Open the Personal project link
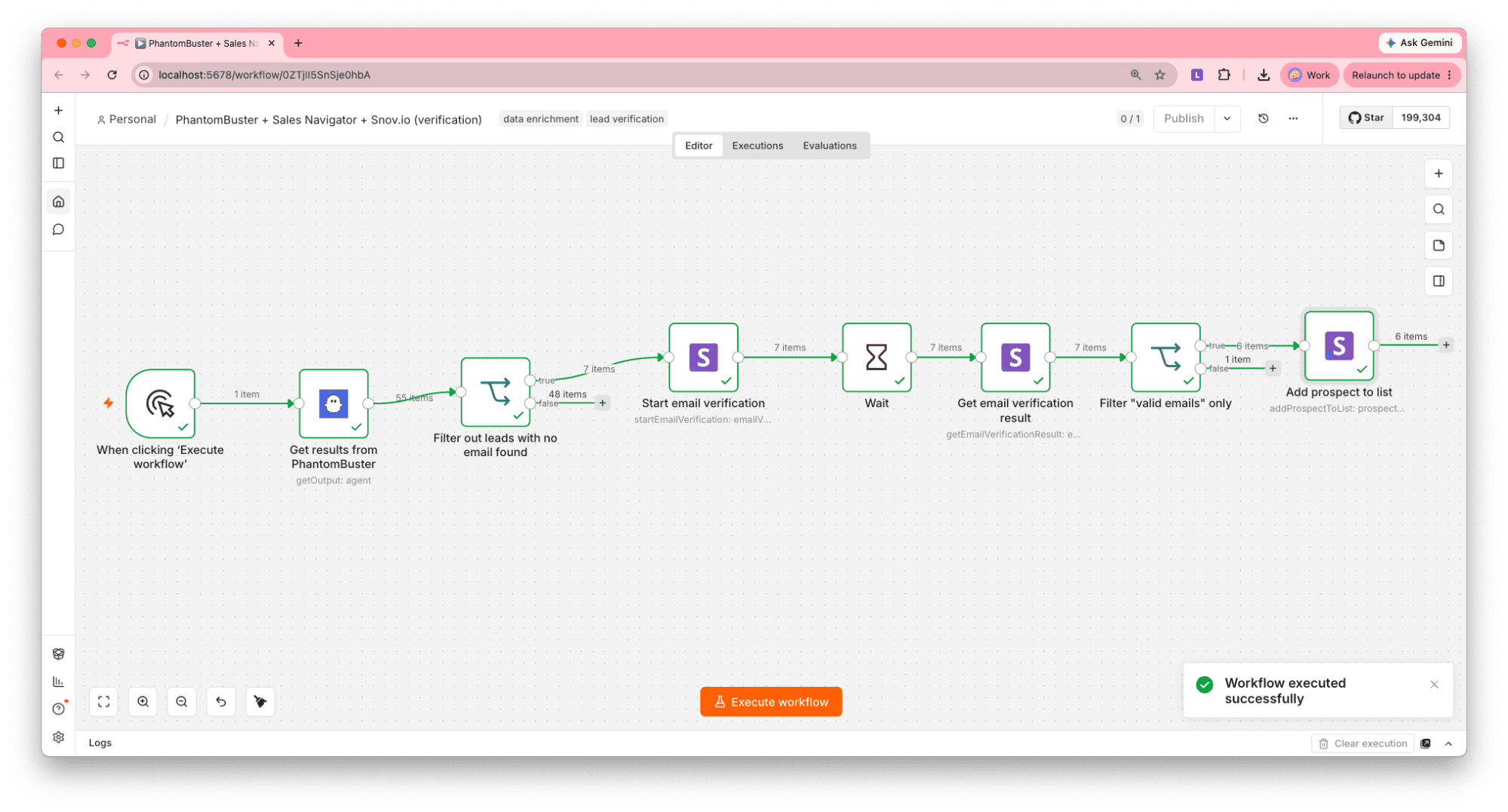This screenshot has width=1508, height=812. point(126,119)
